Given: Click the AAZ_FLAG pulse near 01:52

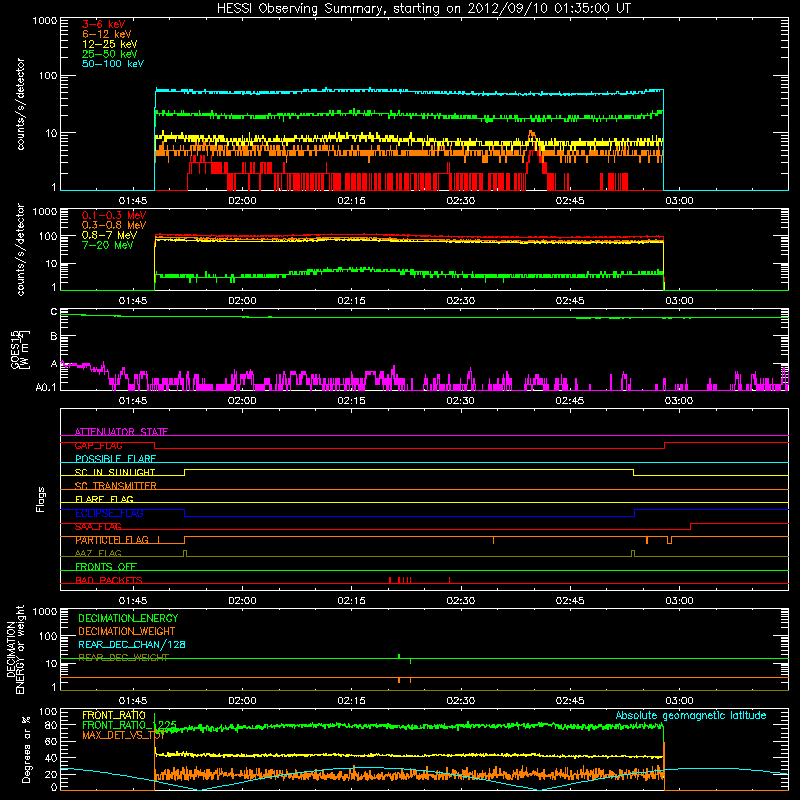Looking at the screenshot, I should (x=185, y=553).
